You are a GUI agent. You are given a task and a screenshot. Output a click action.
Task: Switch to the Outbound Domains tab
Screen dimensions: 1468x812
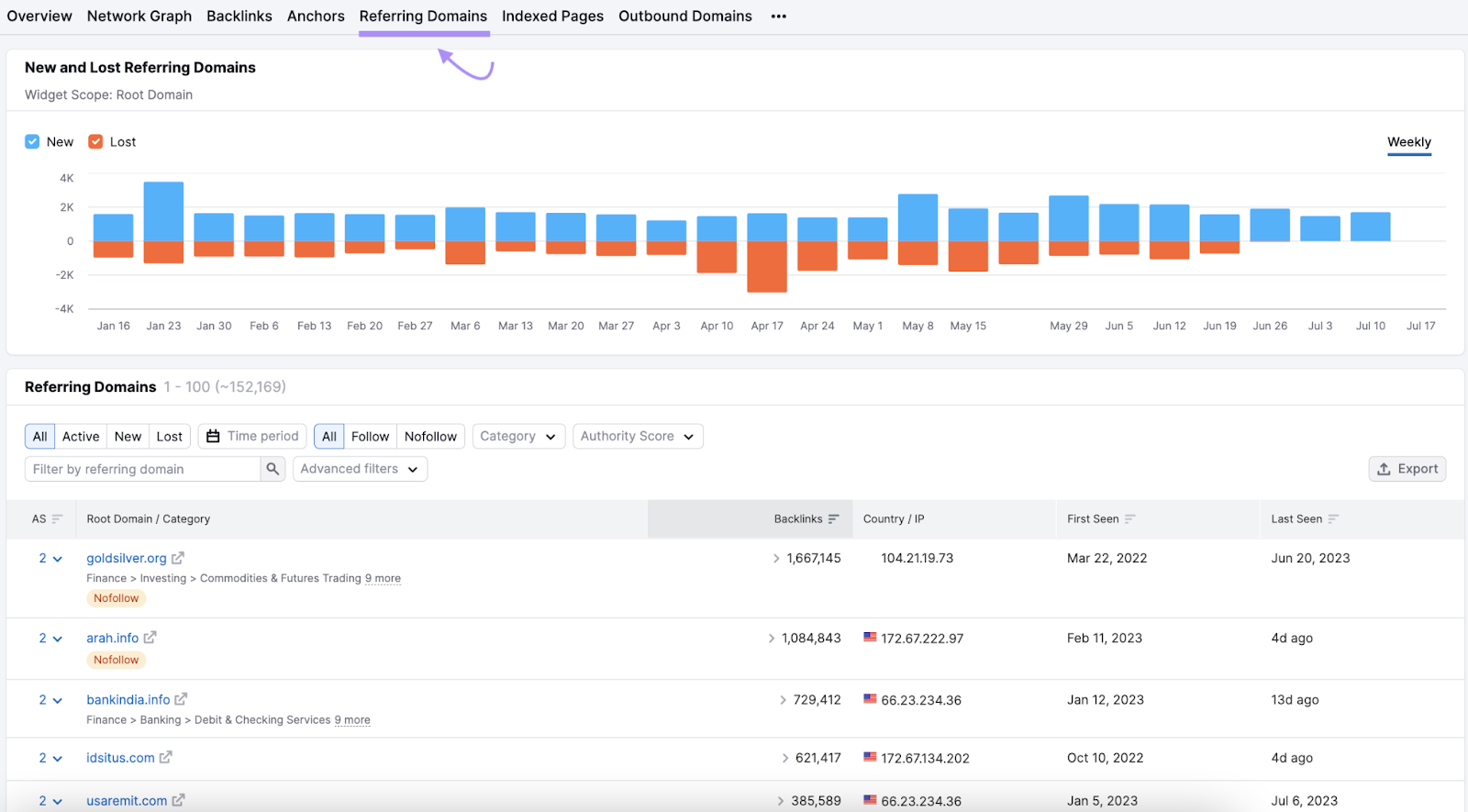pyautogui.click(x=684, y=17)
